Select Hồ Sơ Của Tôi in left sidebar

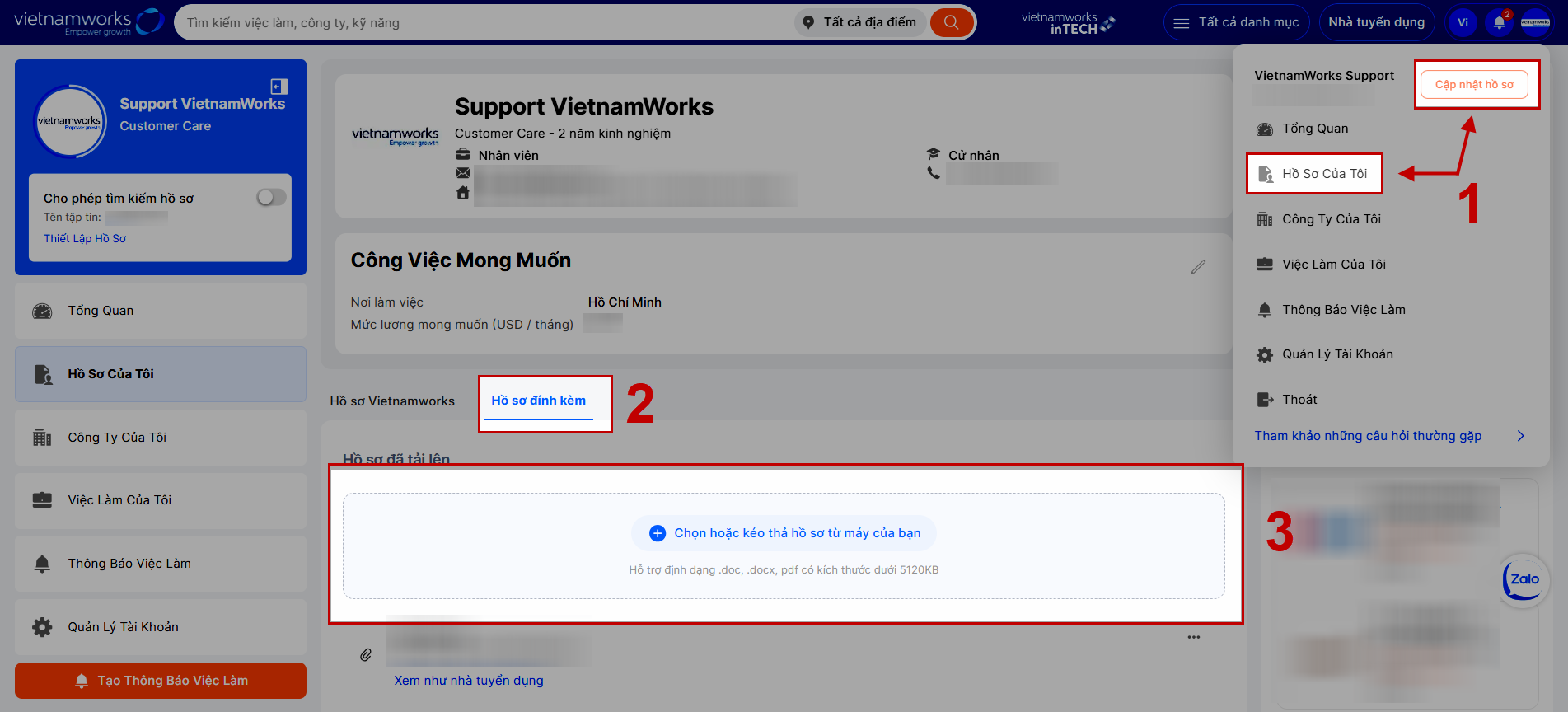point(161,374)
